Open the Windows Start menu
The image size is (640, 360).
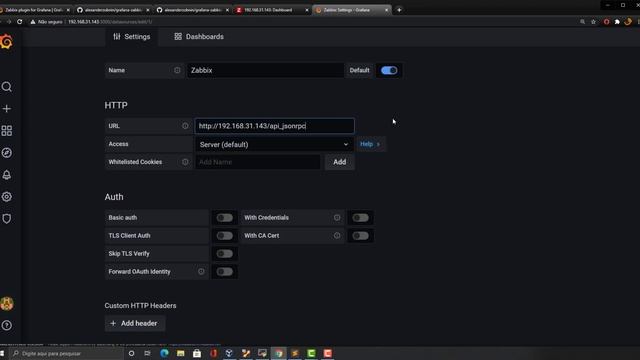[x=2, y=353]
